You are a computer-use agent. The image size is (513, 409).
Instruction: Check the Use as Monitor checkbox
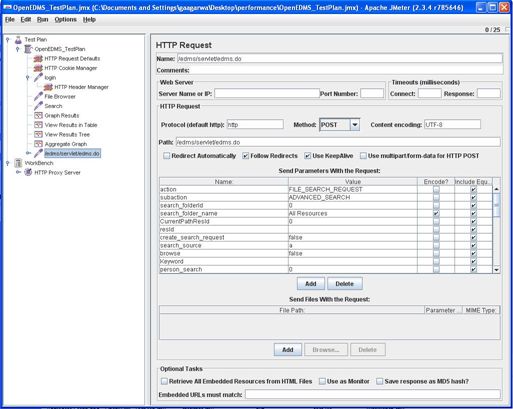pyautogui.click(x=322, y=381)
